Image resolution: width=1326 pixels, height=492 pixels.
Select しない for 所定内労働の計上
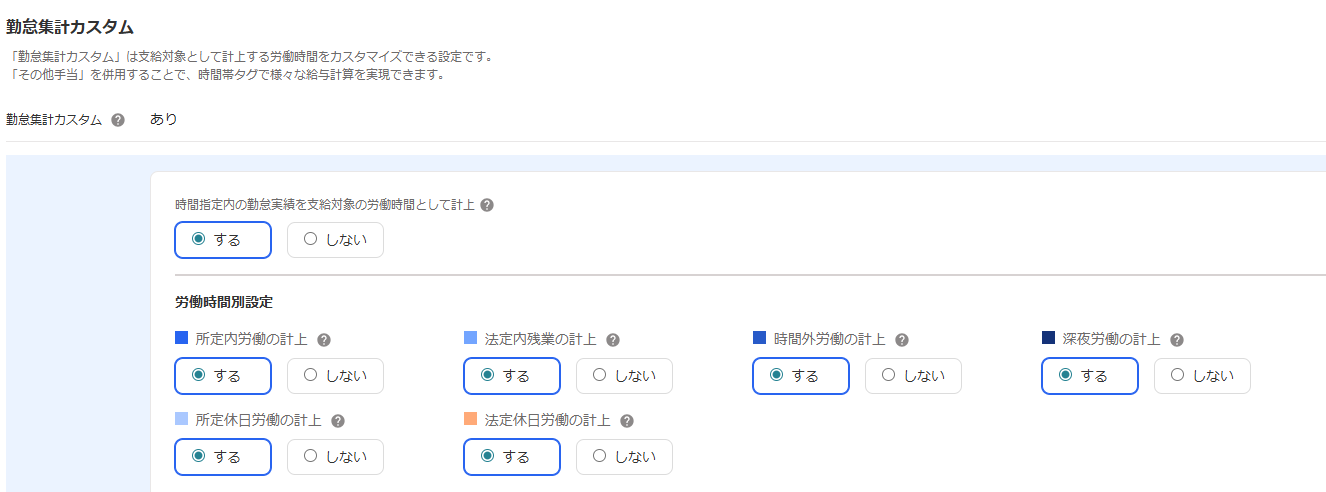tap(335, 376)
